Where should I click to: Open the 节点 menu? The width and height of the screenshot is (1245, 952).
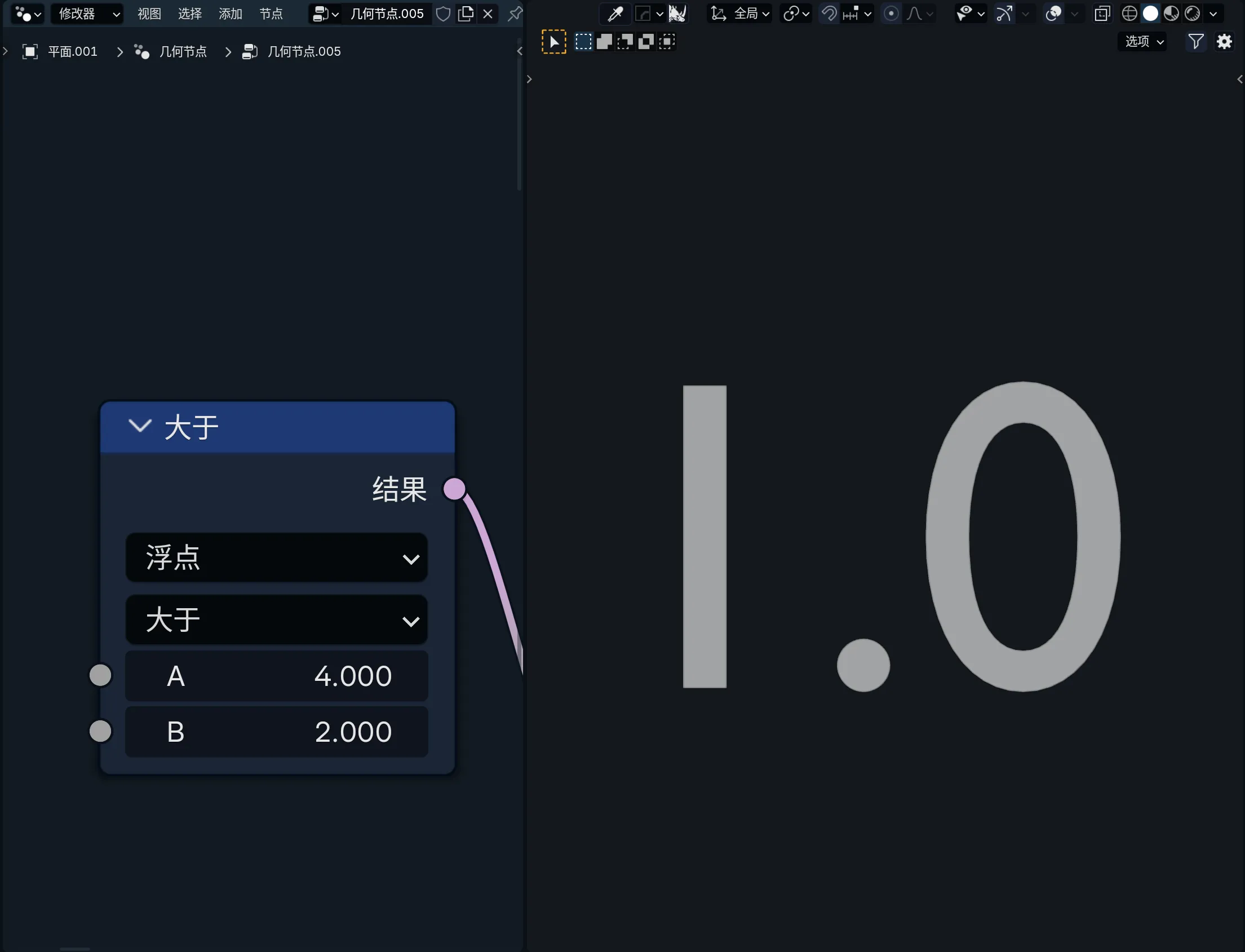(271, 14)
